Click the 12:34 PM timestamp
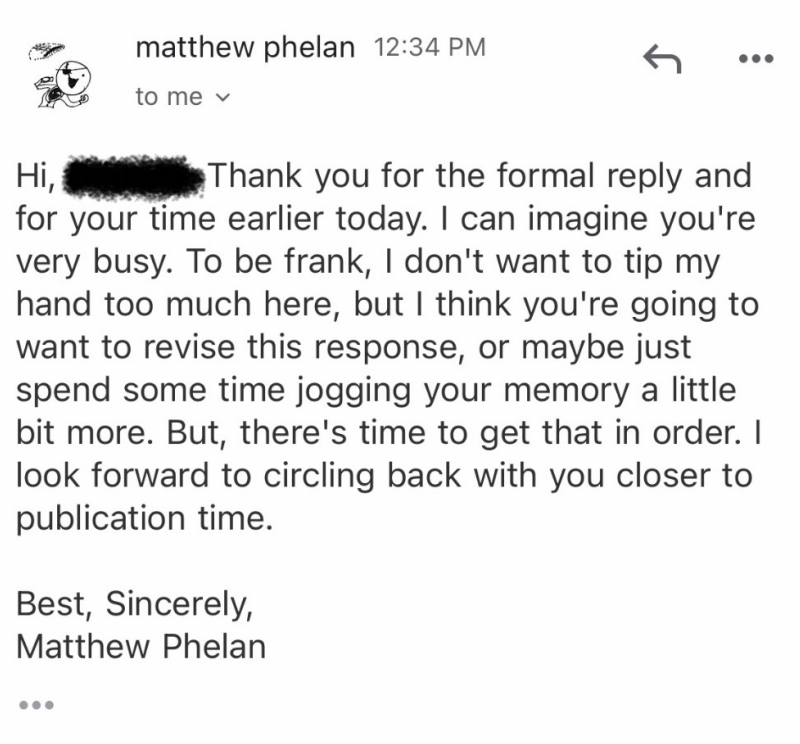The width and height of the screenshot is (800, 744). tap(428, 48)
